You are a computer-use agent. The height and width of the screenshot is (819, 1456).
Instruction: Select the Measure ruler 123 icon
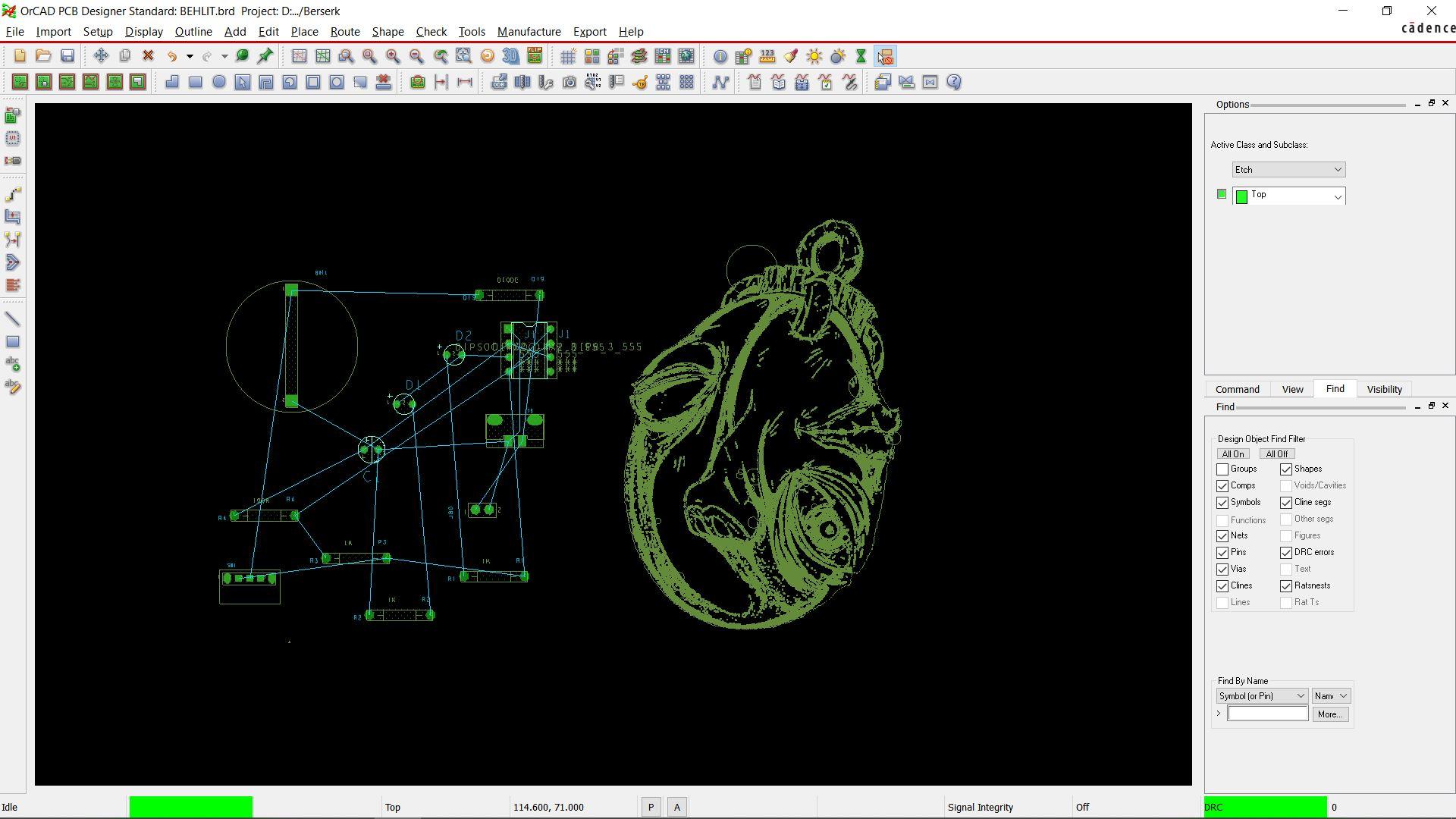767,56
